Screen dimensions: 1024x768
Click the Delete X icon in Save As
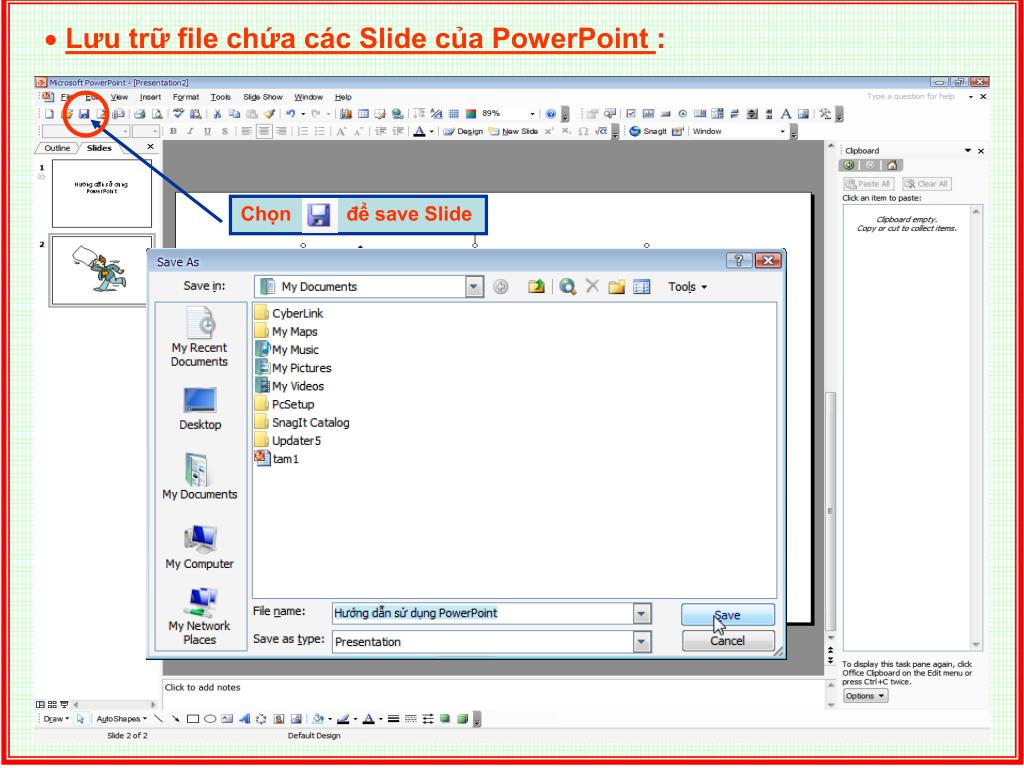pos(592,286)
